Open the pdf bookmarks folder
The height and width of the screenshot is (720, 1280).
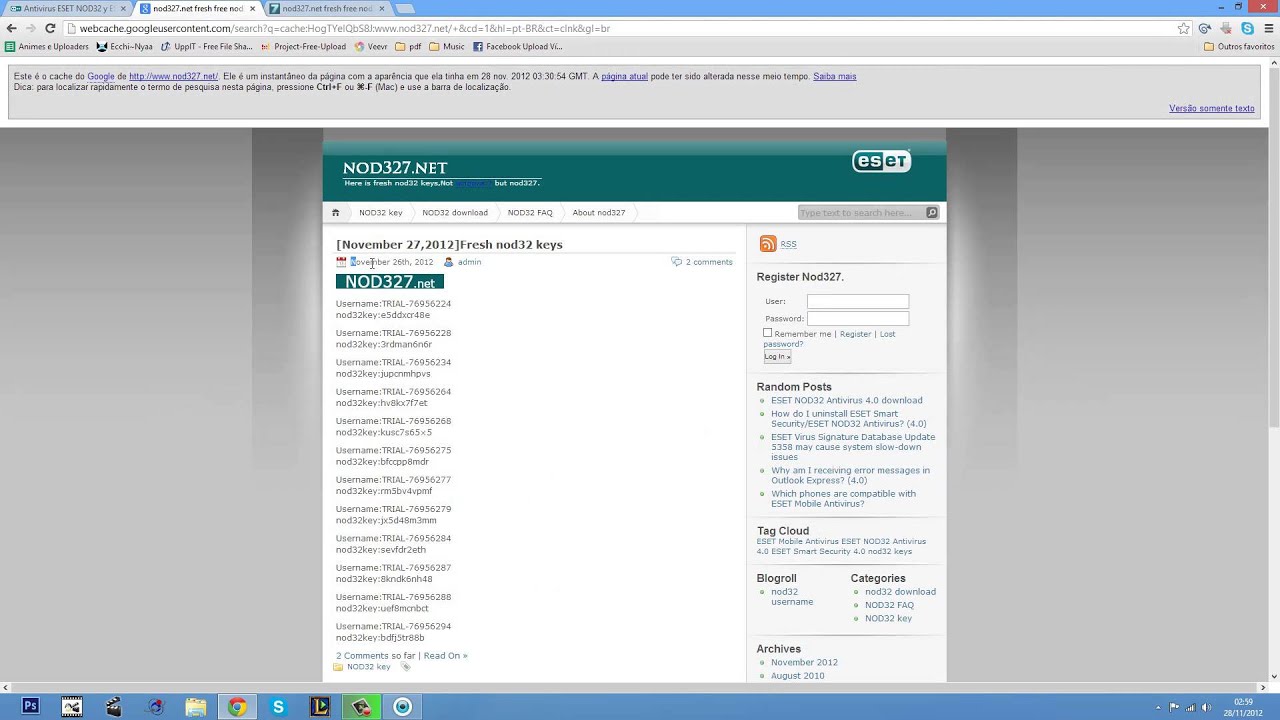(408, 46)
